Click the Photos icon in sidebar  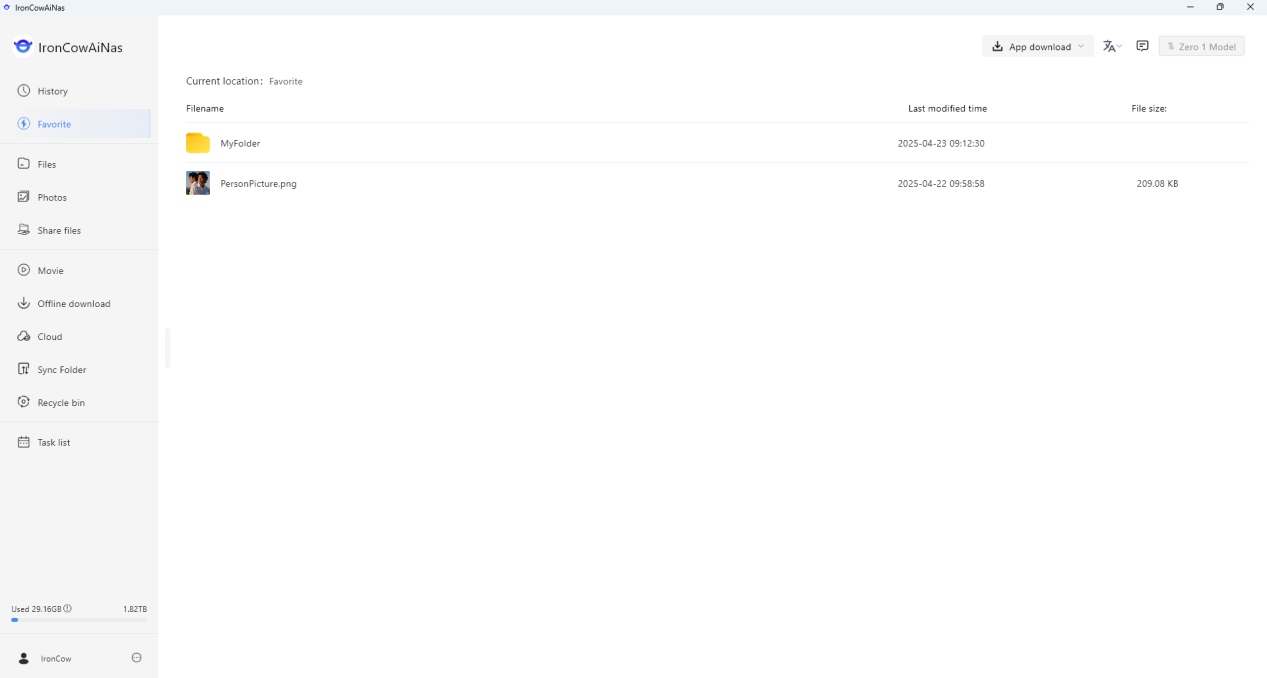(x=24, y=197)
